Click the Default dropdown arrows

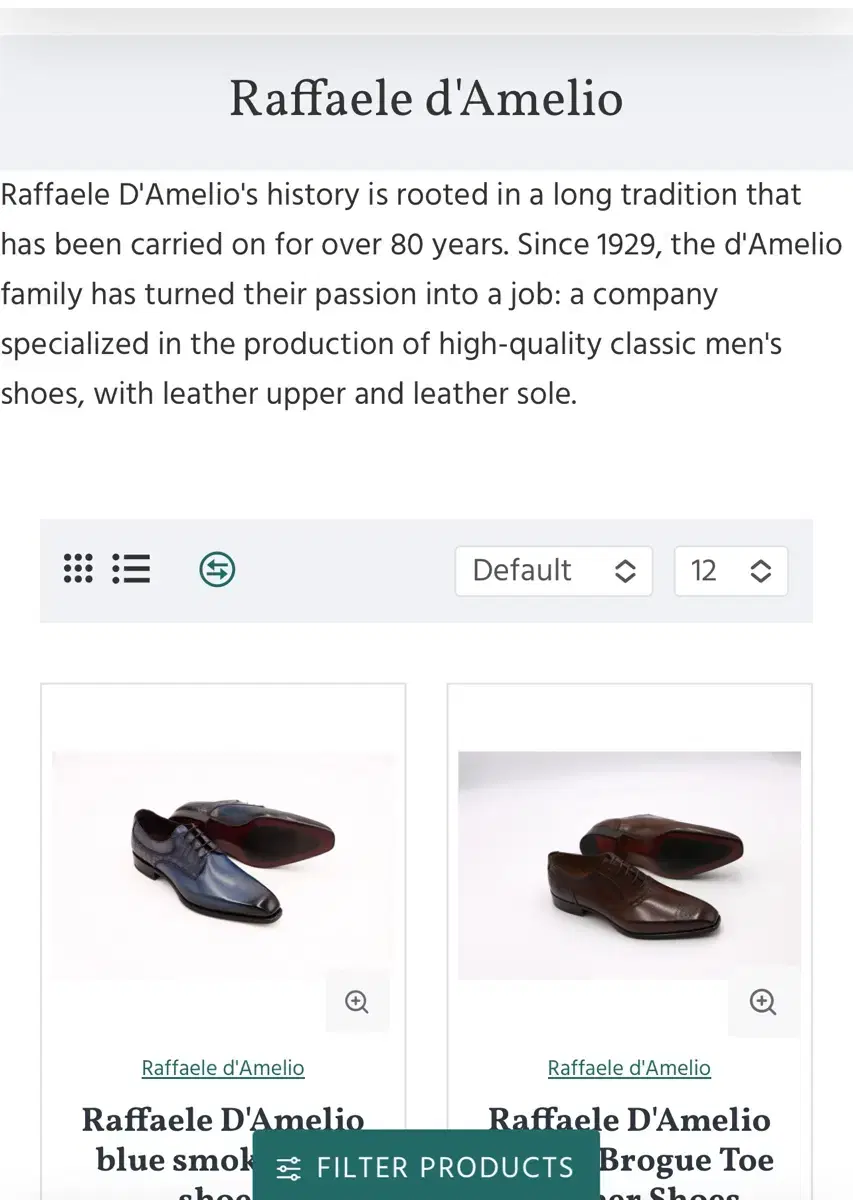coord(625,571)
